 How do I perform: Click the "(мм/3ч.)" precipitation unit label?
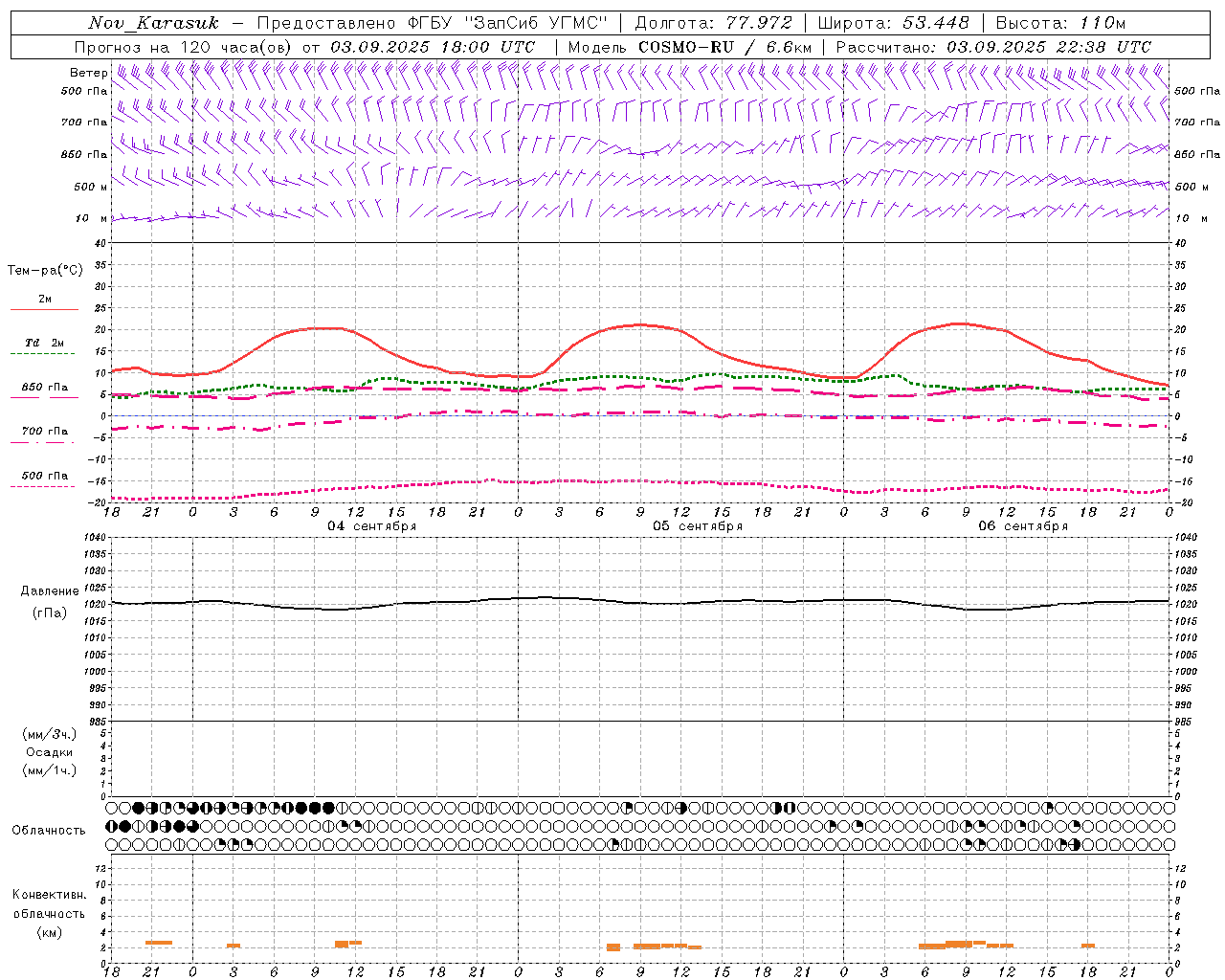50,734
